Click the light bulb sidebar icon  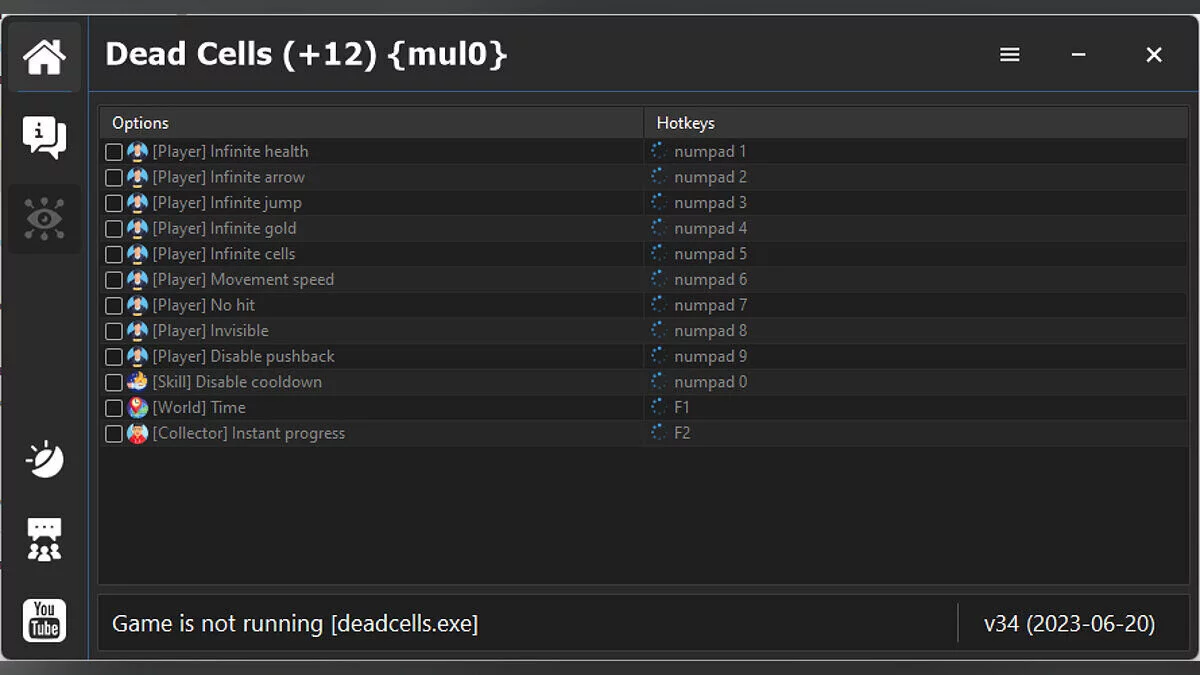coord(44,459)
